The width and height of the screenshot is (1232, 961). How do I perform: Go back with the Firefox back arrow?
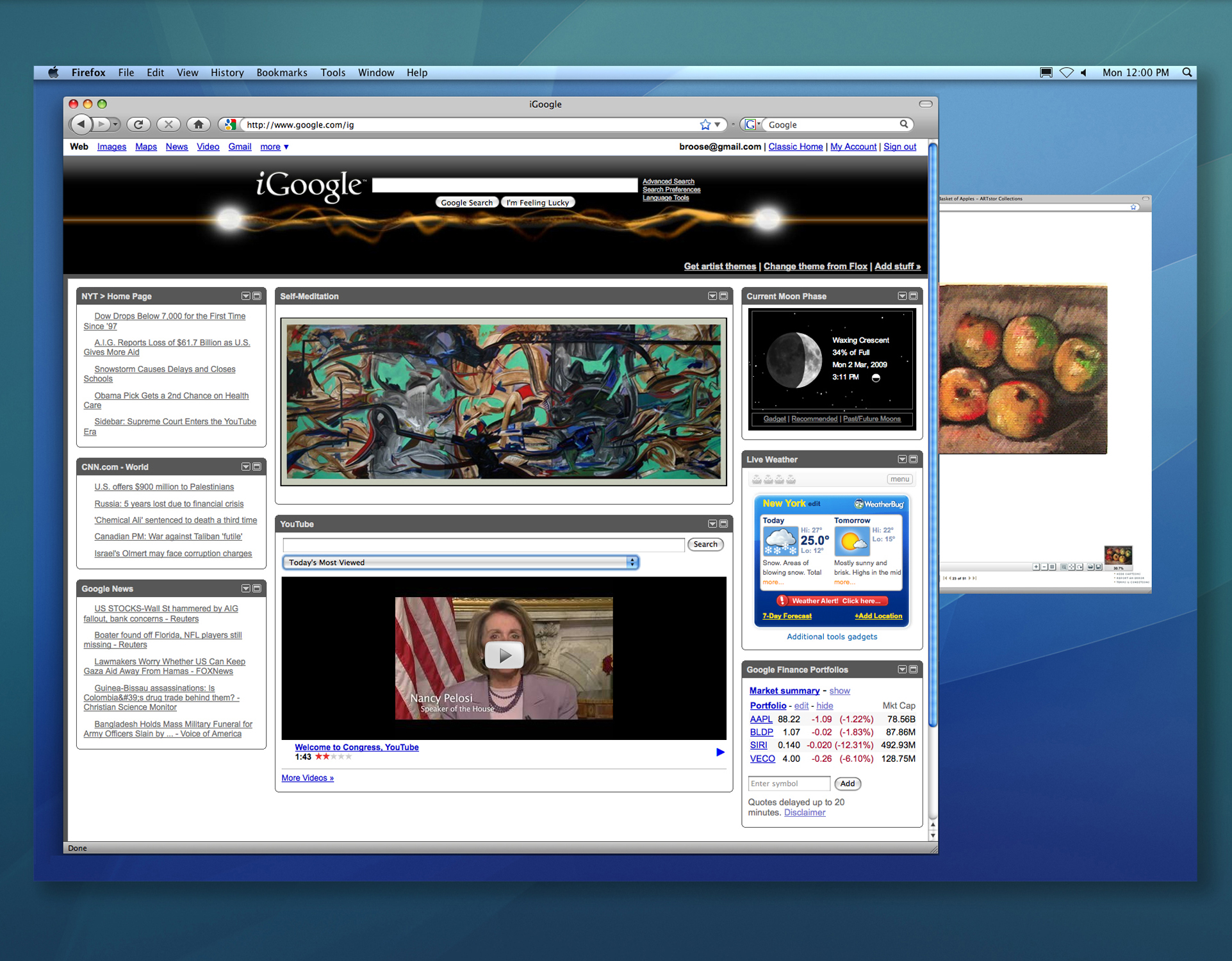point(81,124)
